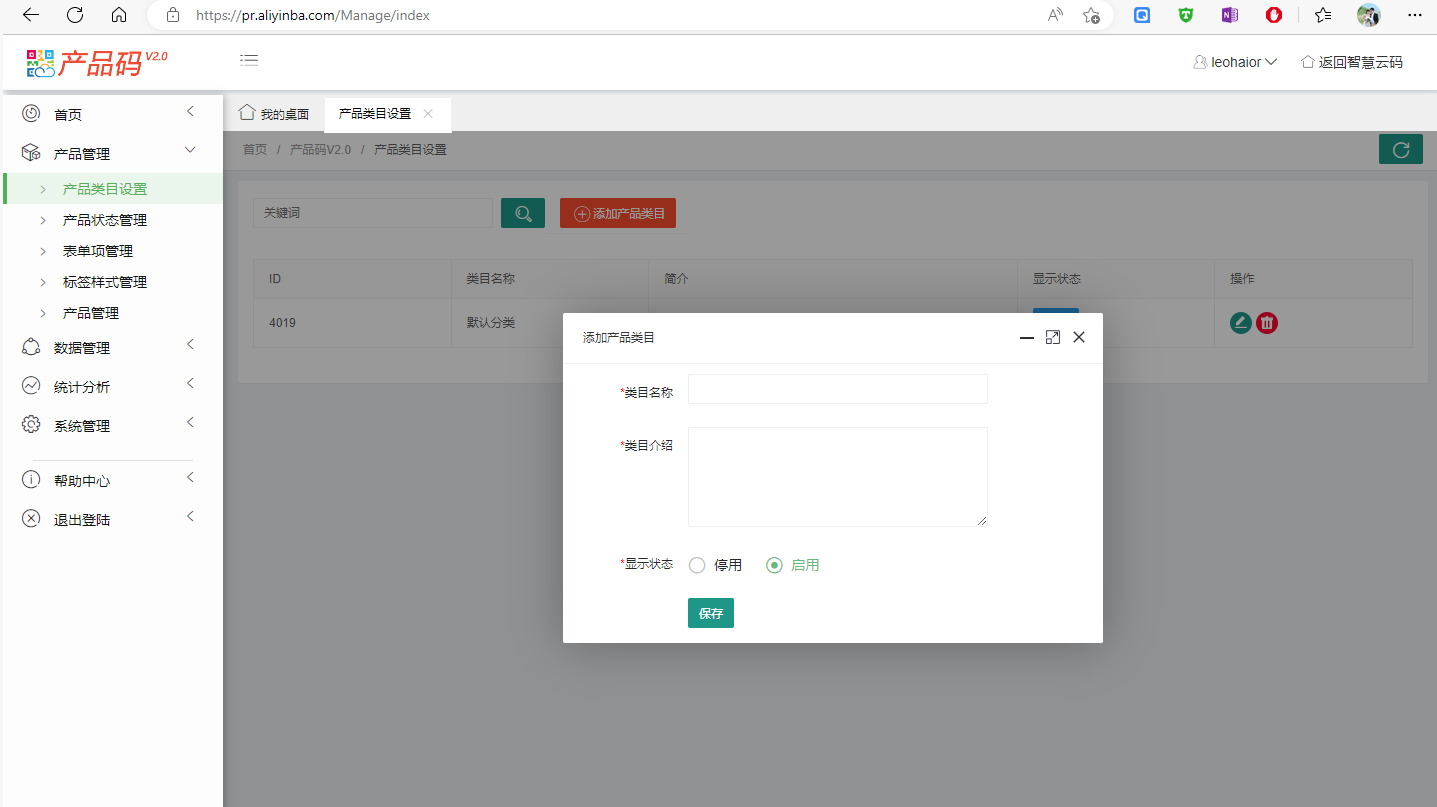The width and height of the screenshot is (1437, 807).
Task: Click the 类目名称 input field
Action: 837,389
